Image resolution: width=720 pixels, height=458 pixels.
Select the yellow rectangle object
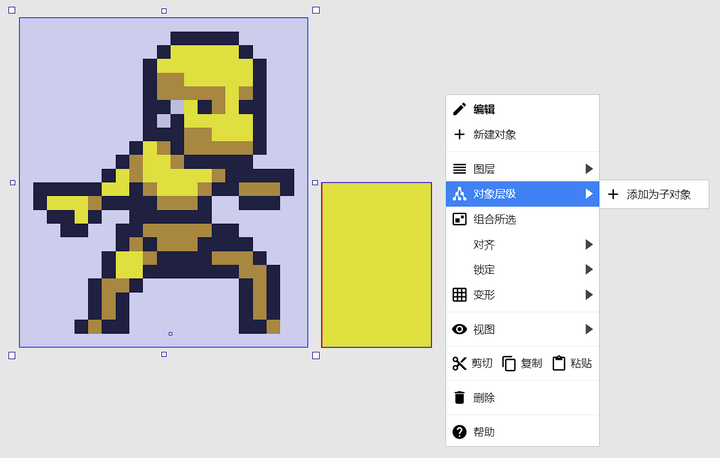coord(377,265)
